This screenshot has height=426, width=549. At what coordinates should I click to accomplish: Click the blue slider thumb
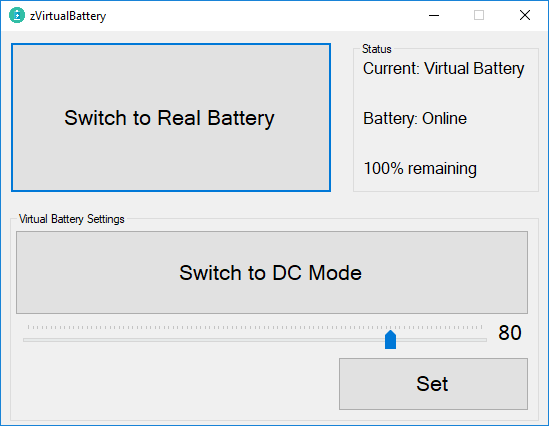click(390, 339)
